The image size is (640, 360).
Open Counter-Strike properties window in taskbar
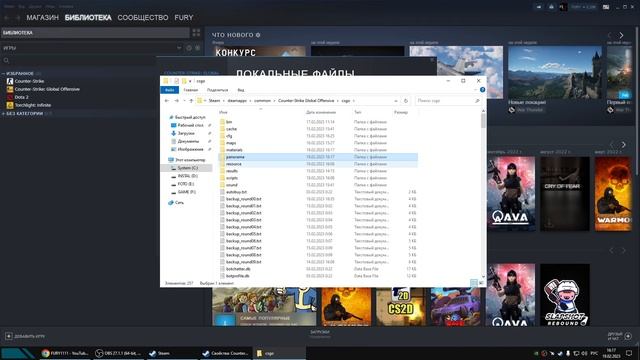226,353
